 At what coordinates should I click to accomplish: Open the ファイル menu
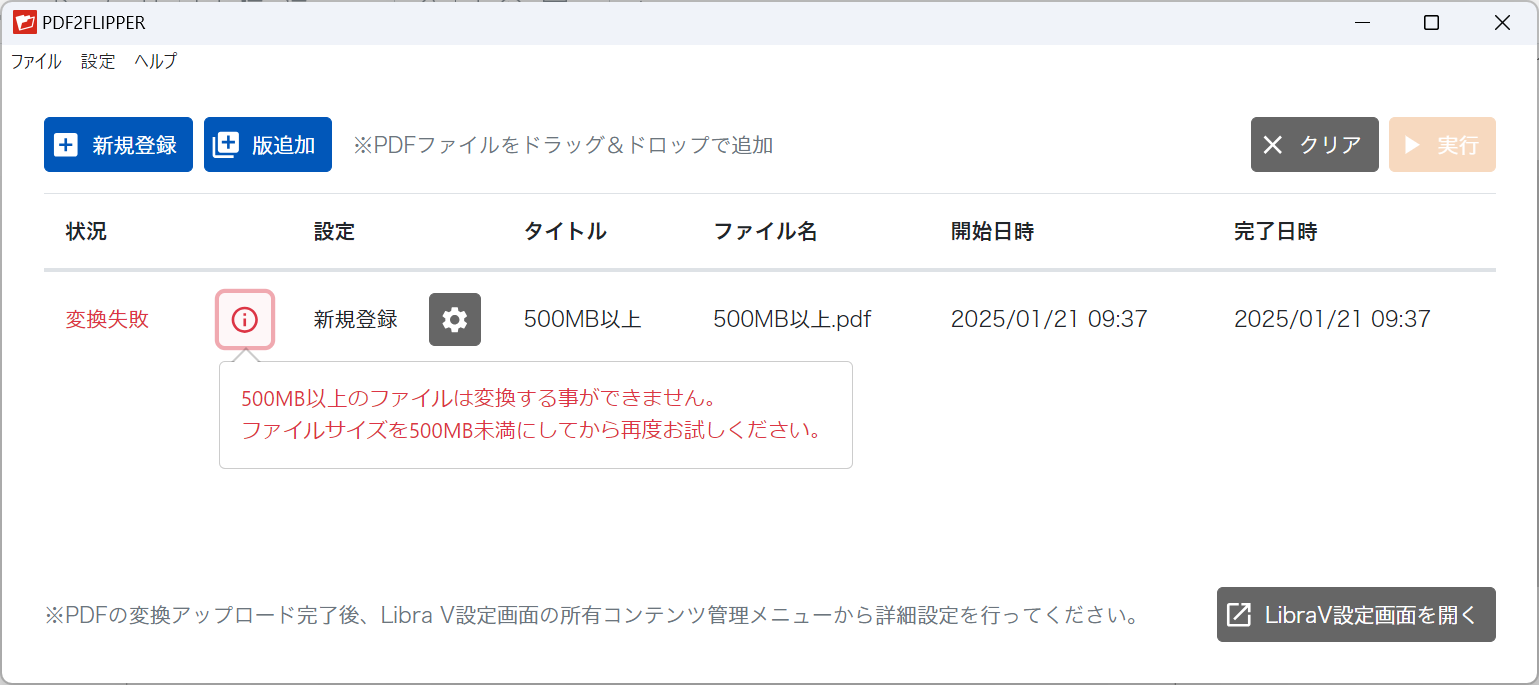pos(36,61)
